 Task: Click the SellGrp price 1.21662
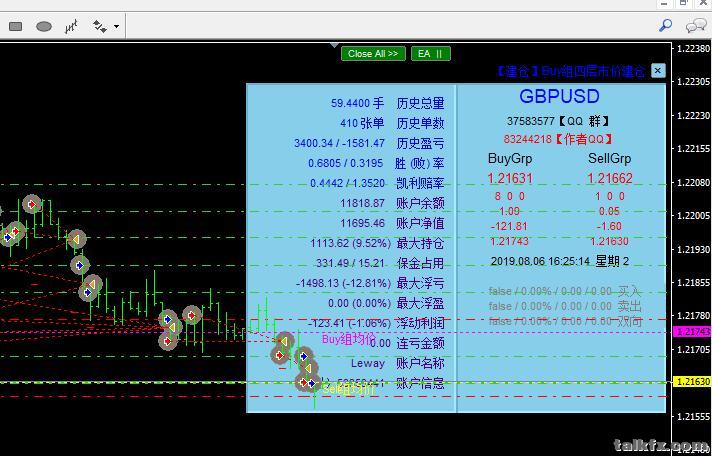pos(609,178)
